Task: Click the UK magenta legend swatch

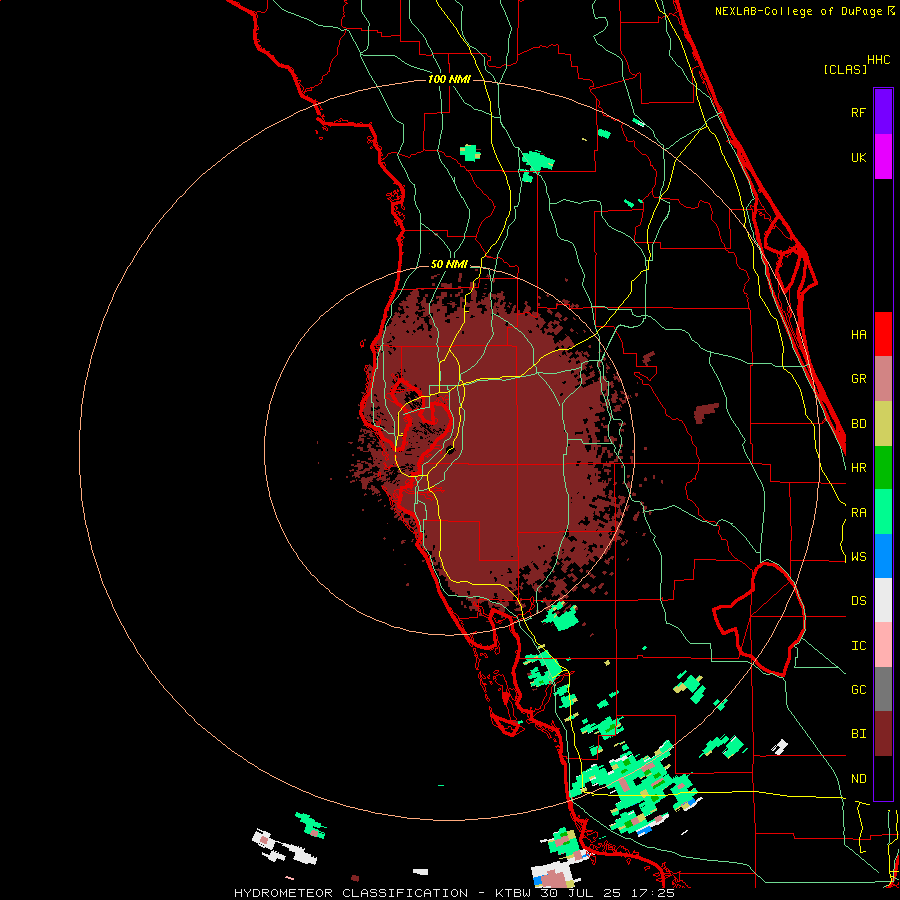Action: pyautogui.click(x=883, y=157)
